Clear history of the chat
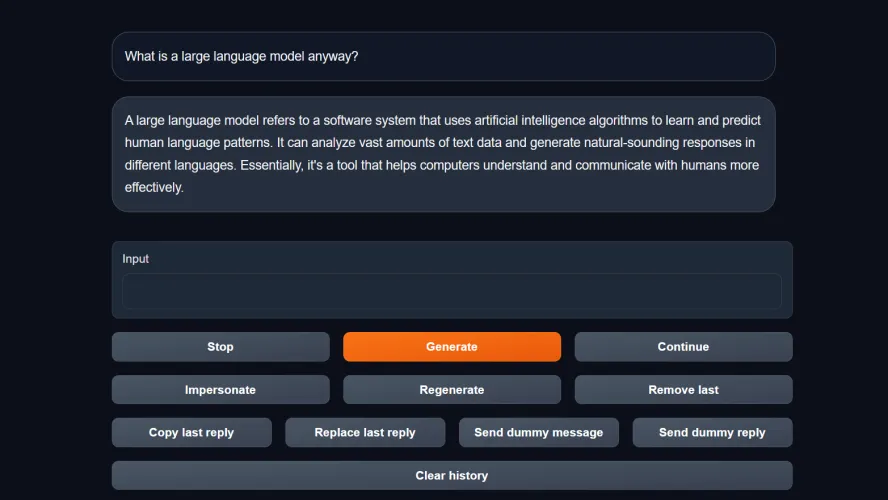This screenshot has height=500, width=888. pyautogui.click(x=451, y=476)
